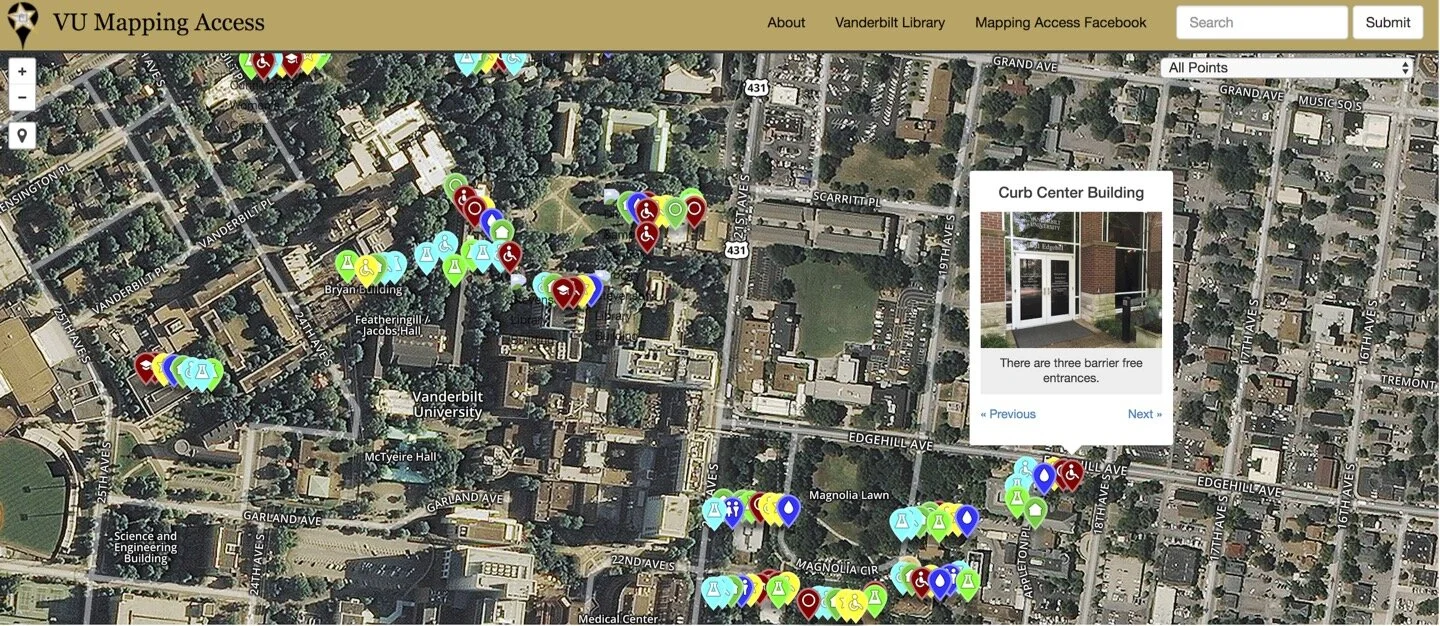
Task: Click Previous in the Curb Center popup
Action: click(x=1007, y=413)
